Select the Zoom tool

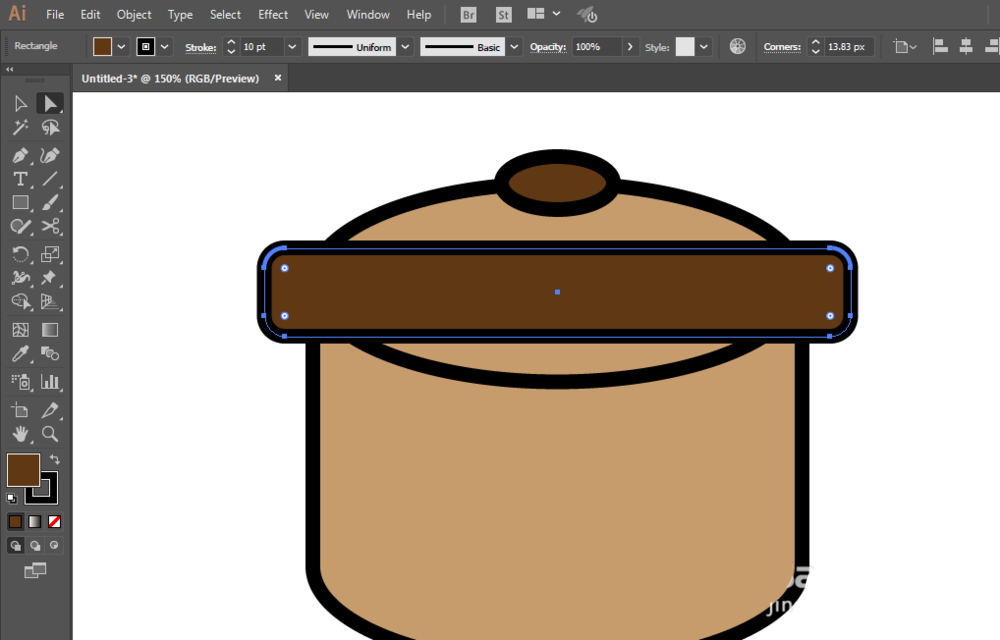[x=50, y=434]
